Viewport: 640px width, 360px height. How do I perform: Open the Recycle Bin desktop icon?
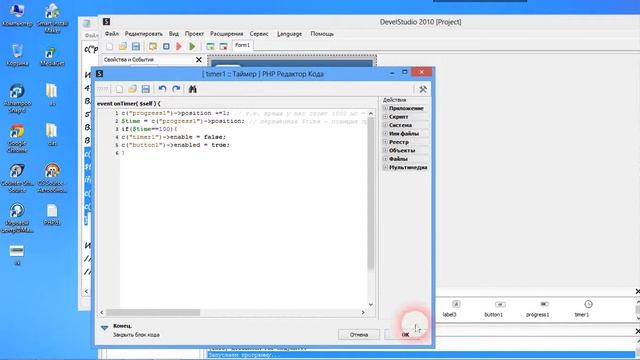[x=17, y=55]
